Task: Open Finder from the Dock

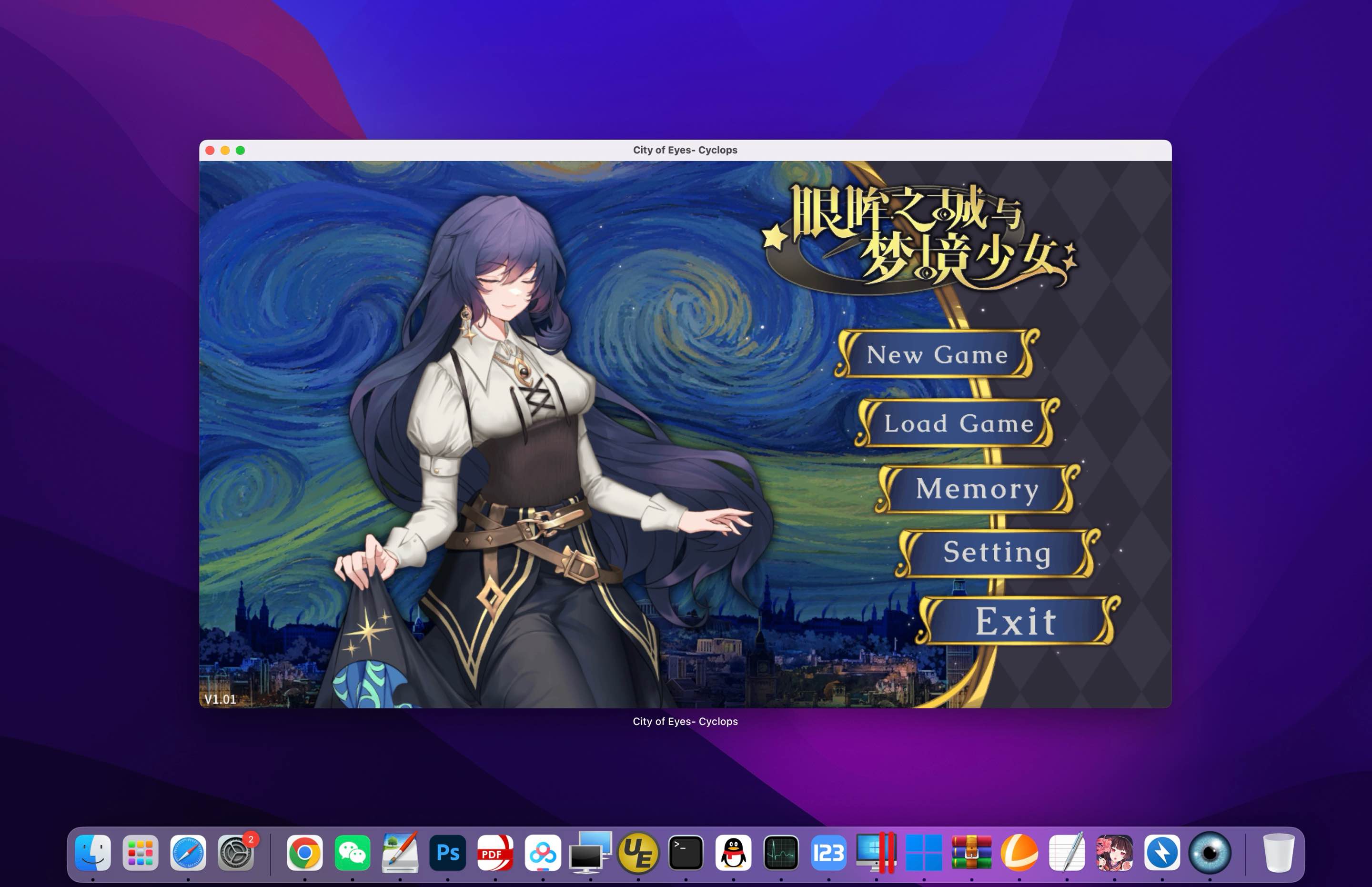Action: pos(93,852)
